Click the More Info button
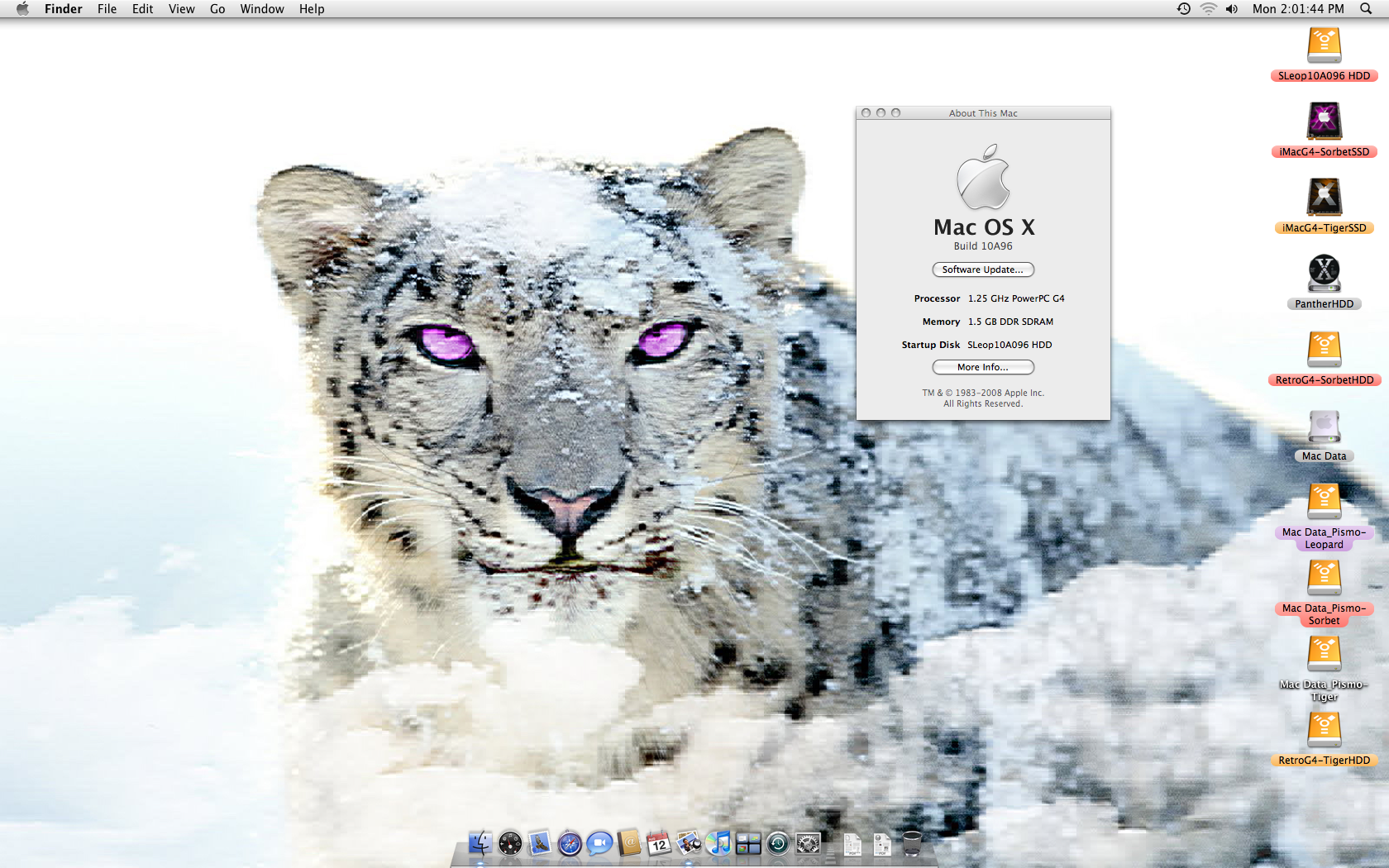Viewport: 1389px width, 868px height. click(983, 366)
